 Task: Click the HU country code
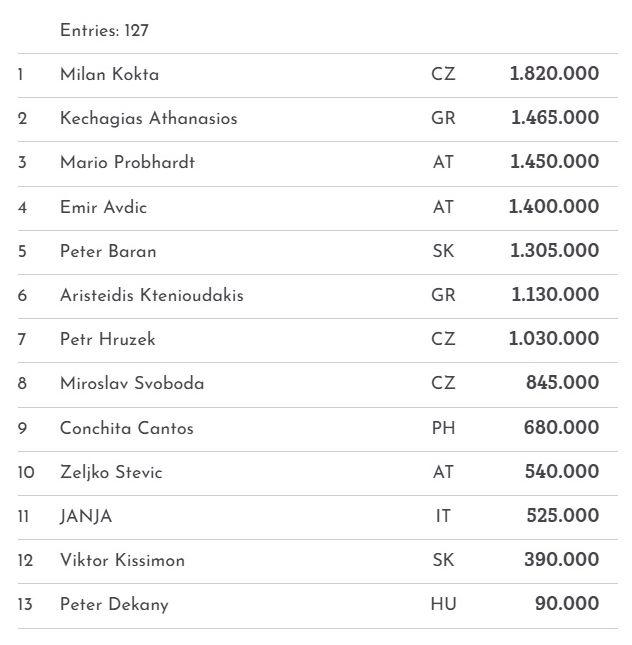click(x=443, y=604)
